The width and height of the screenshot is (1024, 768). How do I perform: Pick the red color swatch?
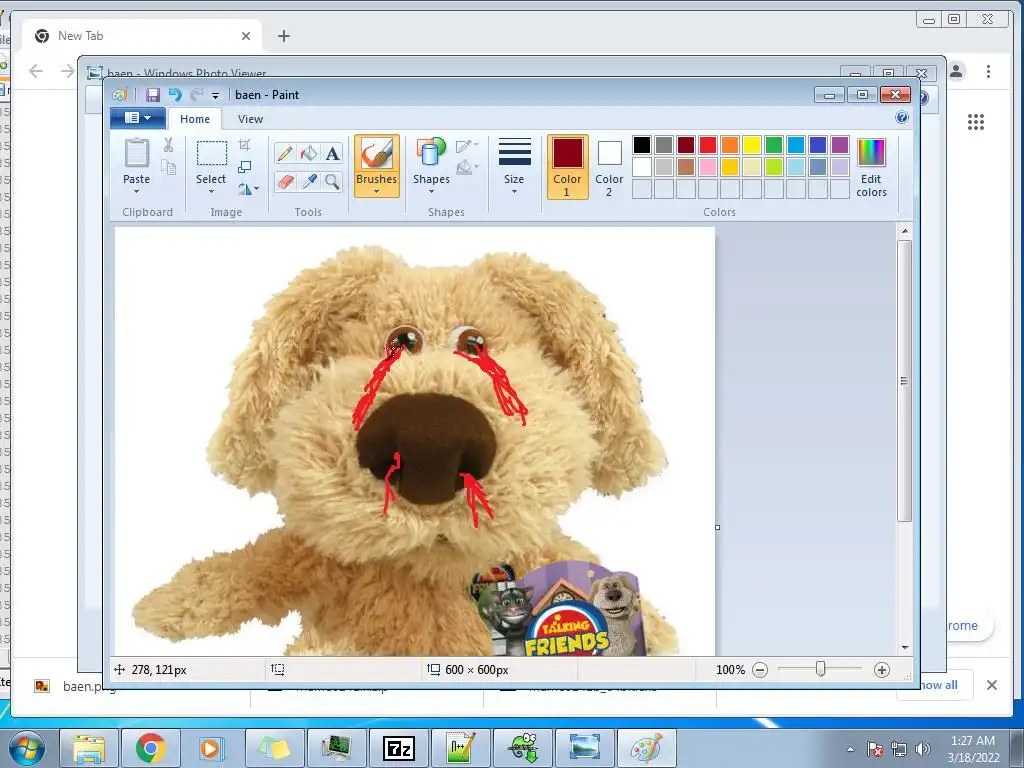[708, 145]
